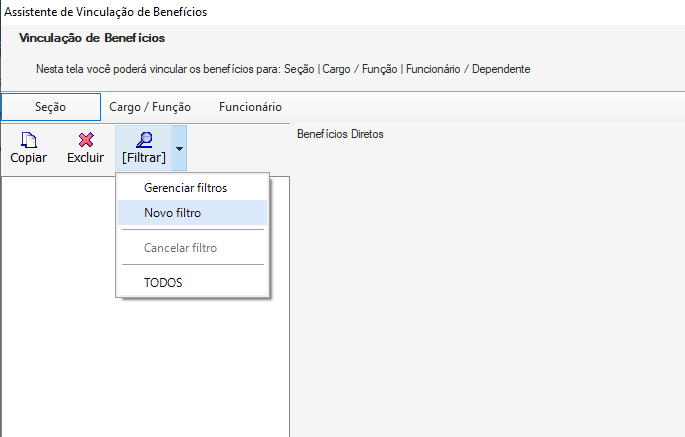Go to the Funcionário tab
The image size is (685, 437).
(250, 107)
